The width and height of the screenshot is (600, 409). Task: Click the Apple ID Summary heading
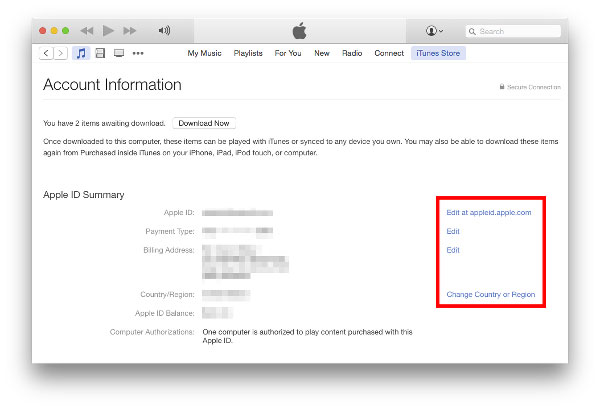[83, 195]
